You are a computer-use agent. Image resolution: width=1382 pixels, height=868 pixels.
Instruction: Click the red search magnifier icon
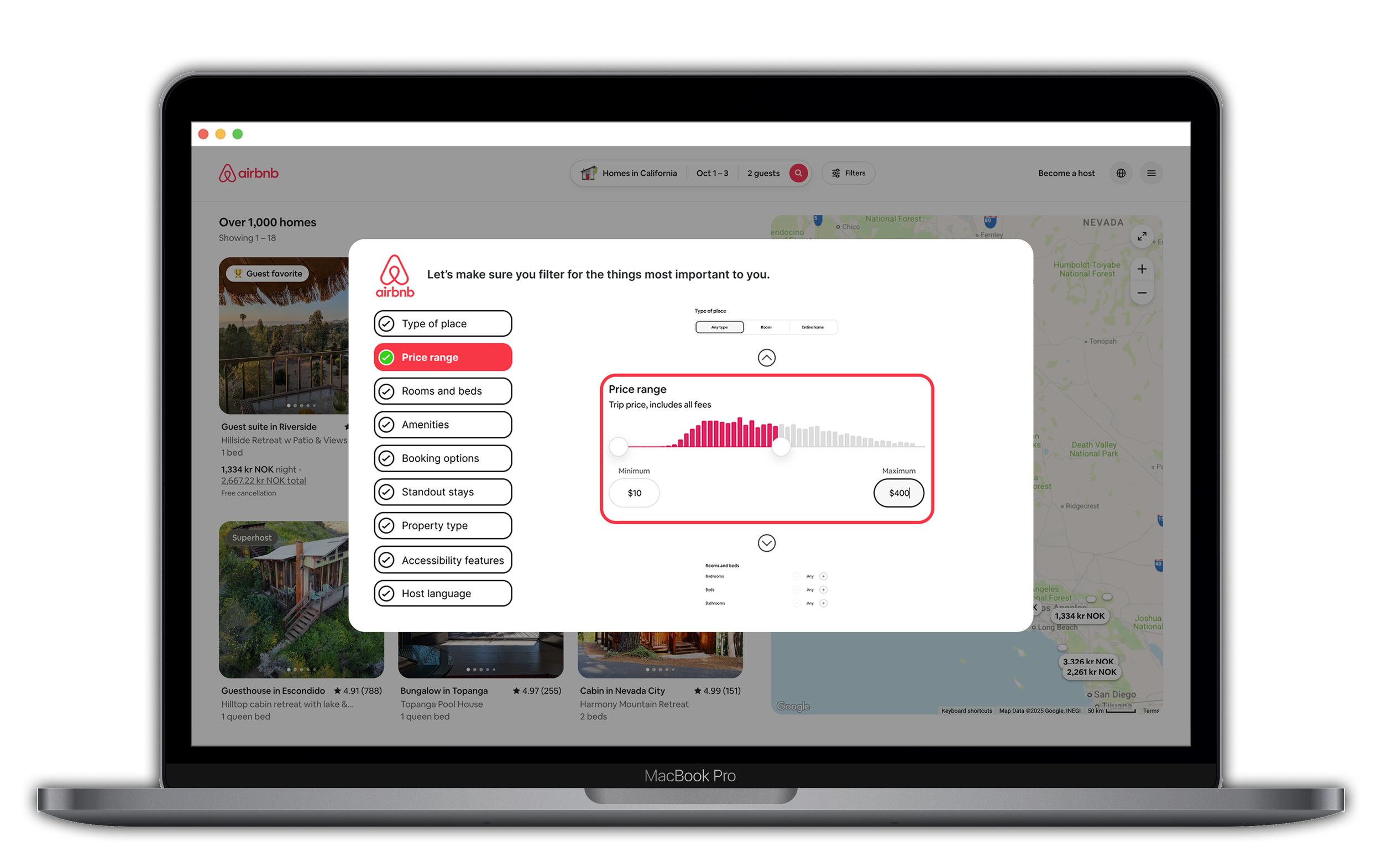point(798,173)
